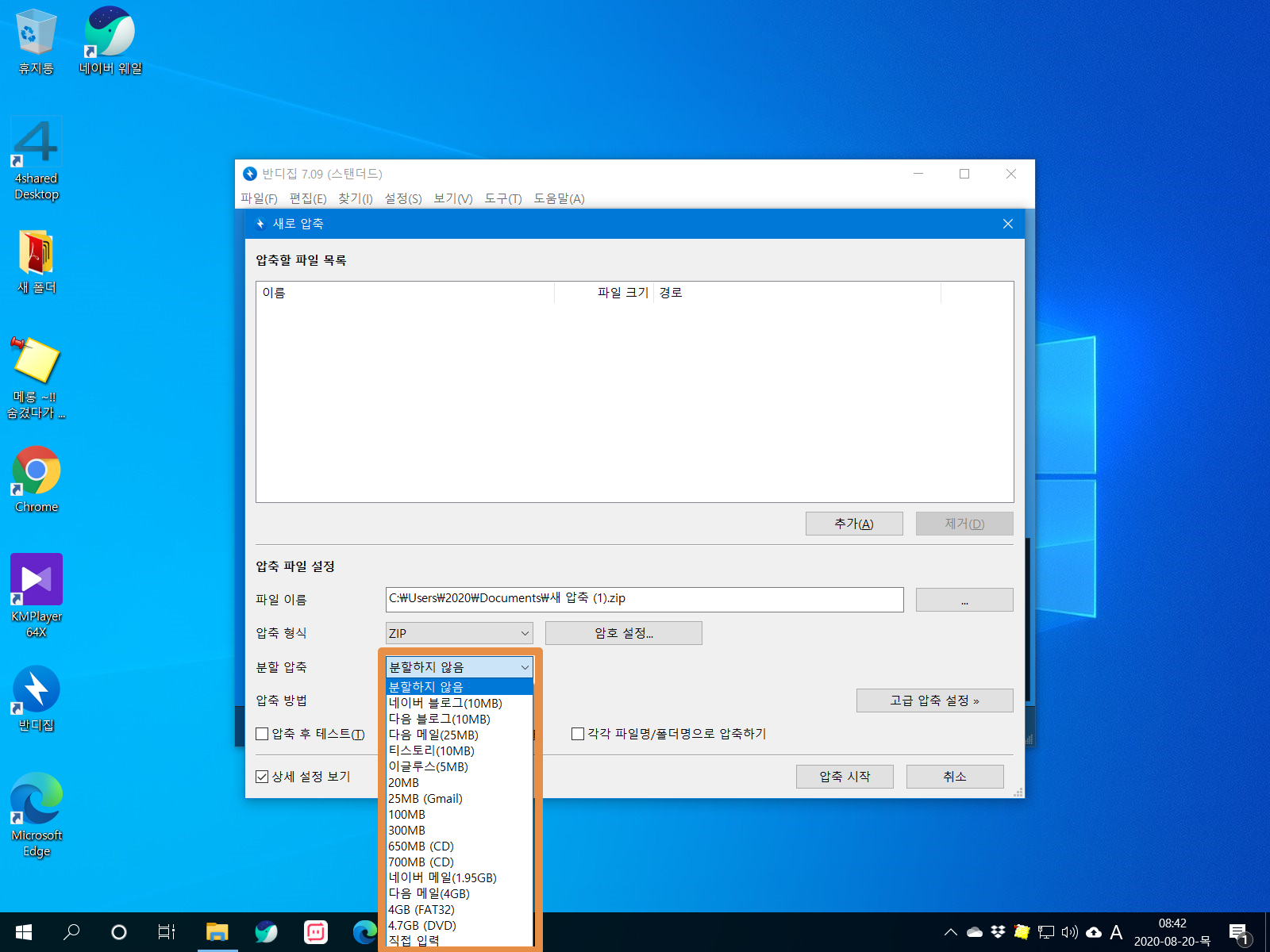Open 찾기(I) menu
Image resolution: width=1270 pixels, height=952 pixels.
click(356, 198)
